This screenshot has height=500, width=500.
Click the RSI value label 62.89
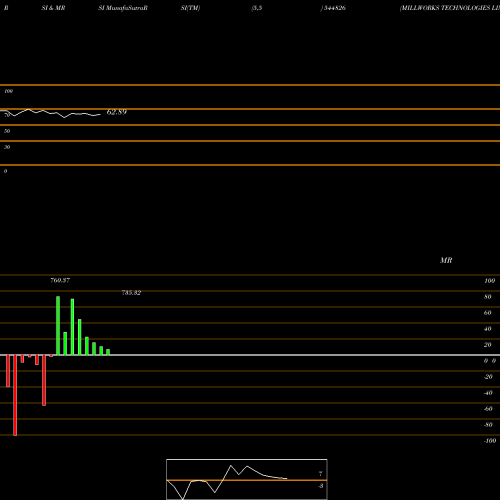(117, 112)
